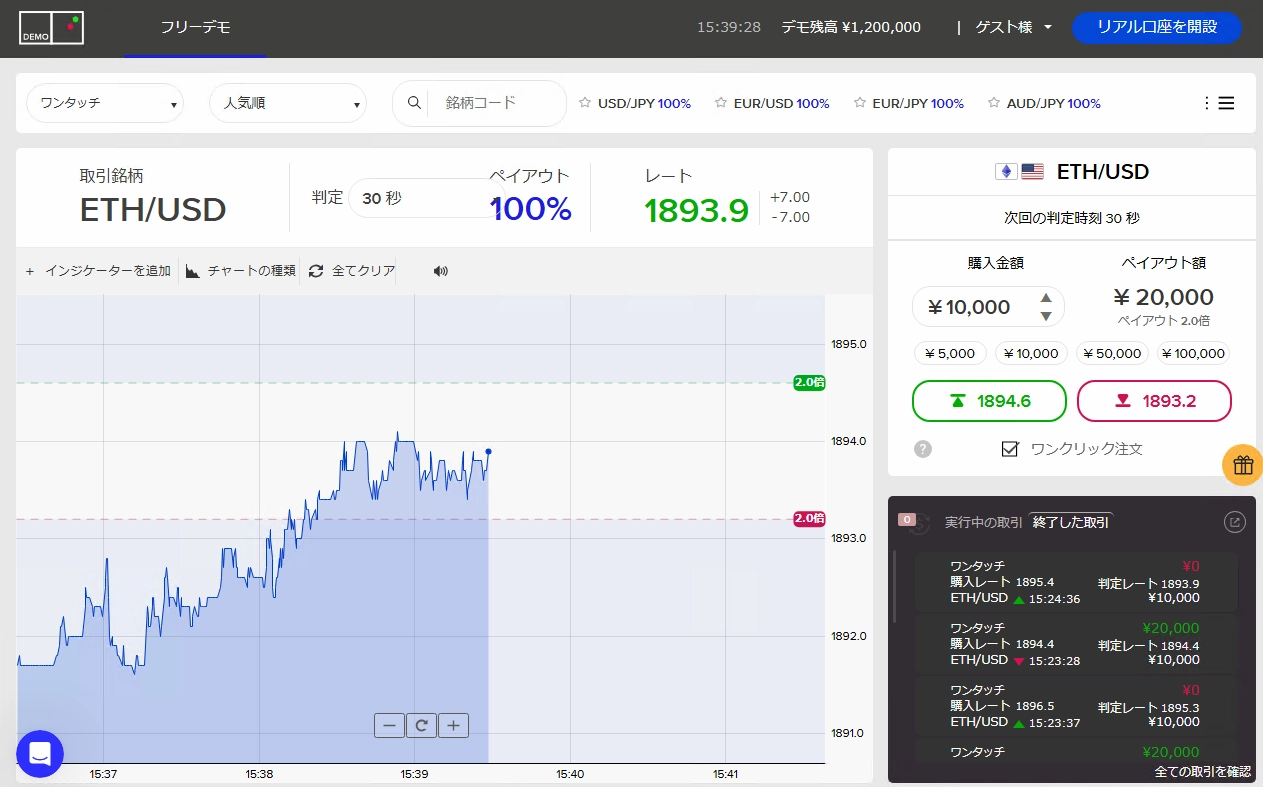
Task: Zoom in the chart with plus button
Action: 453,726
